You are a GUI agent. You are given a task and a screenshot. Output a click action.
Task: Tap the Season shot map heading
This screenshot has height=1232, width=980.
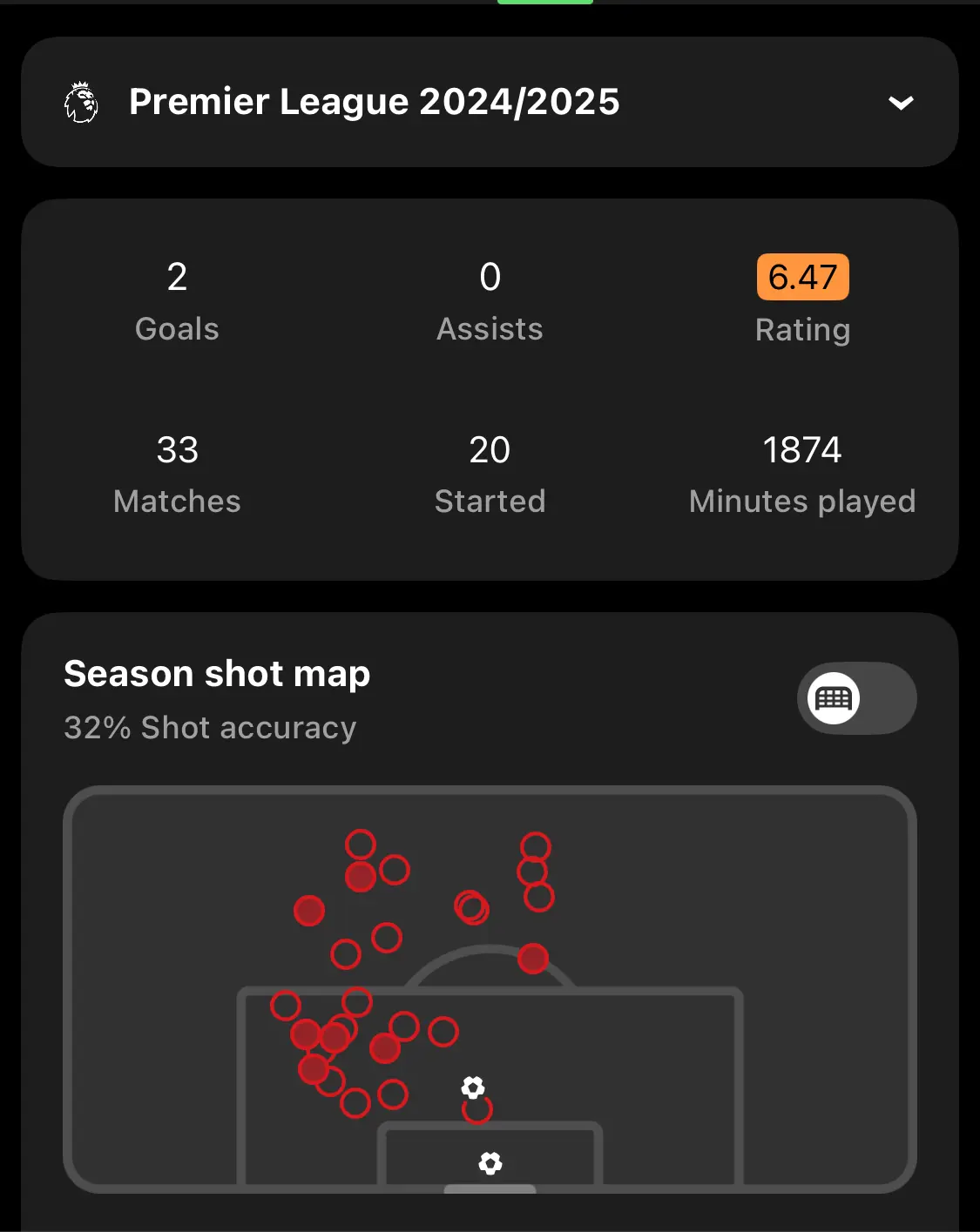tap(217, 674)
